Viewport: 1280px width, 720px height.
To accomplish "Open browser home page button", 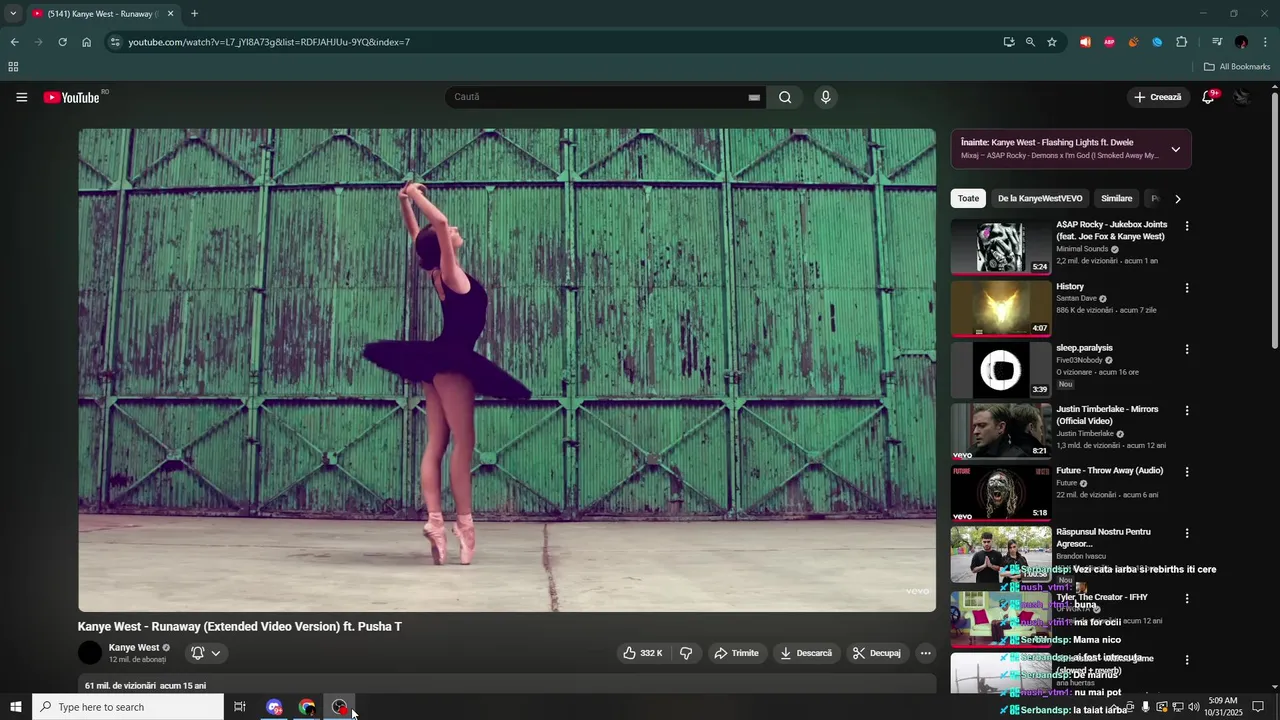I will (x=86, y=42).
